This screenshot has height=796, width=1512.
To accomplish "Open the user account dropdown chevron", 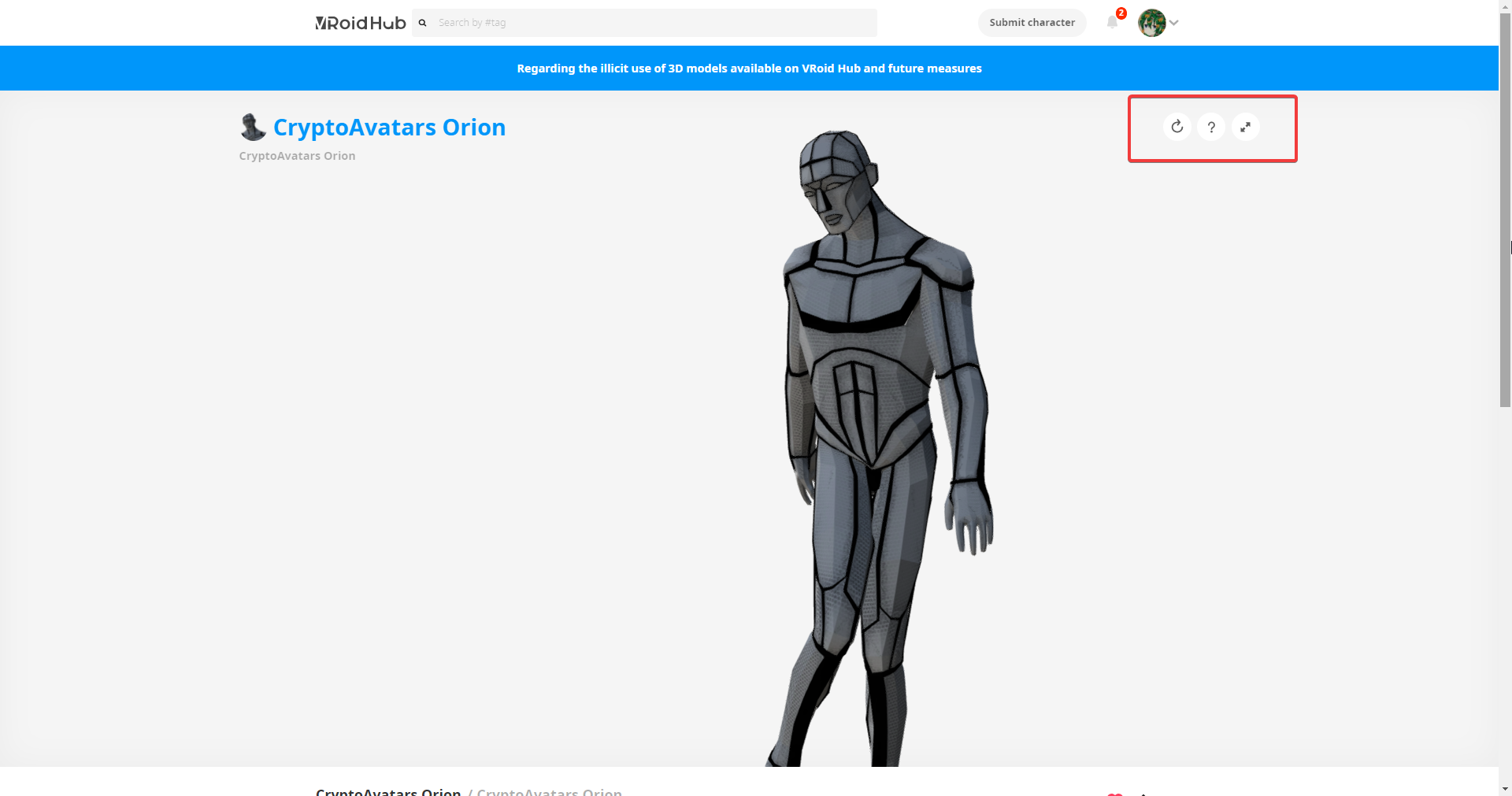I will coord(1173,23).
